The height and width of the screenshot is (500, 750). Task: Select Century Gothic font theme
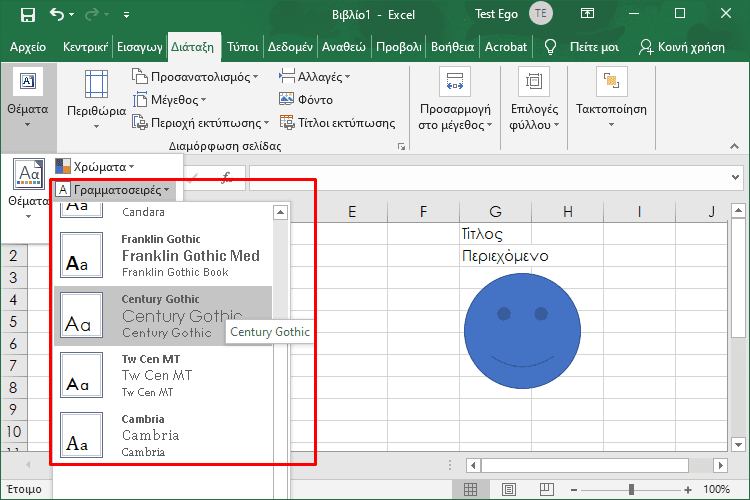163,316
